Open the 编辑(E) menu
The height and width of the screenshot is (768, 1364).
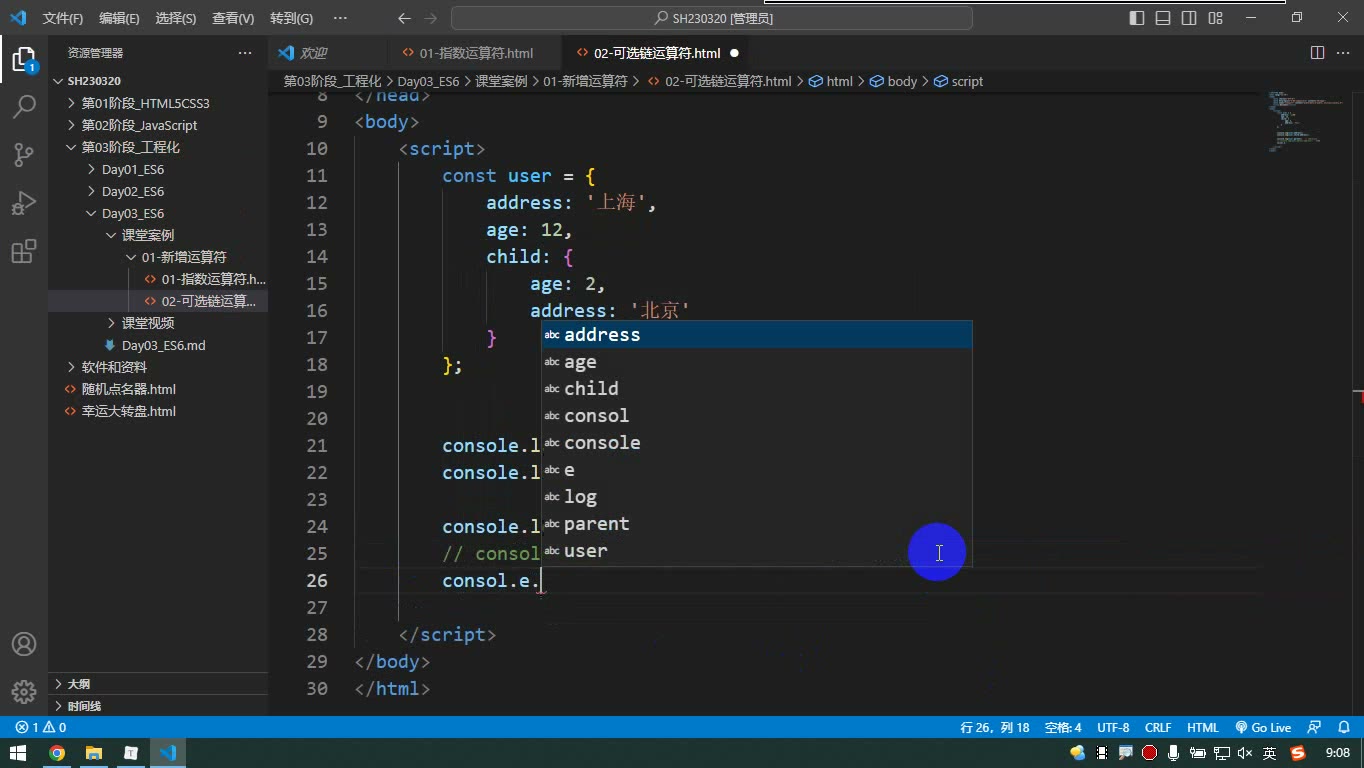click(x=119, y=18)
